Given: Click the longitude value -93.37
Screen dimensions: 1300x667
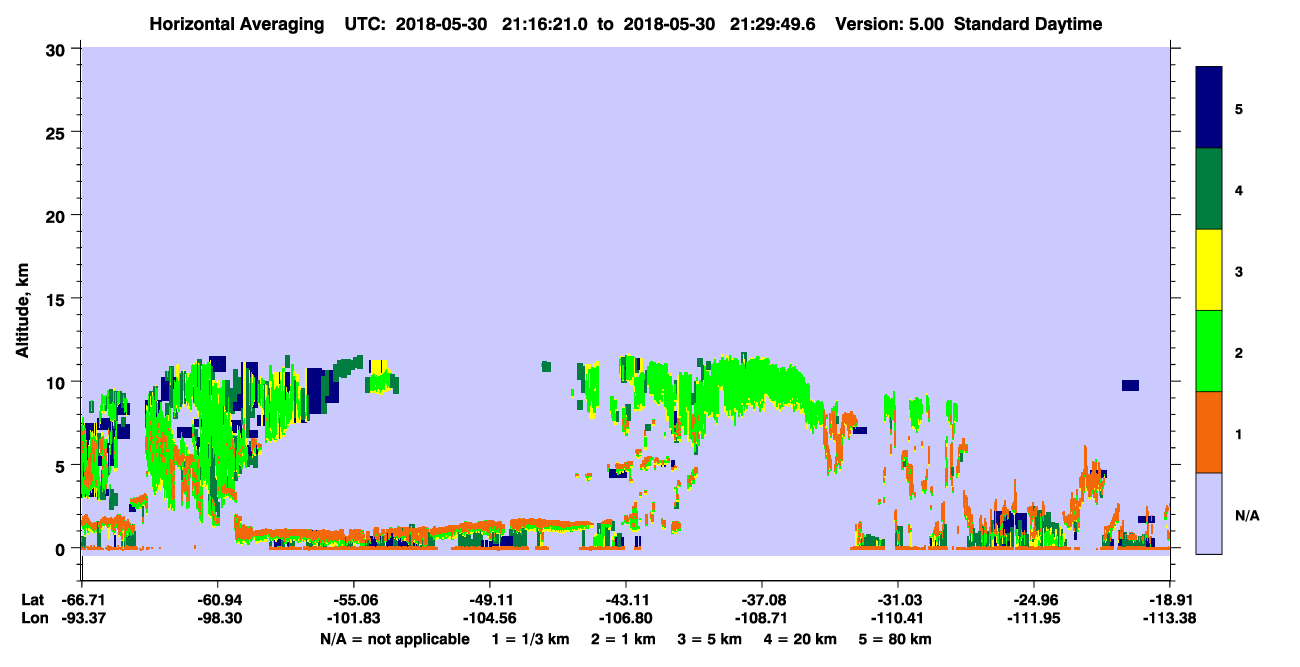Looking at the screenshot, I should tap(82, 618).
